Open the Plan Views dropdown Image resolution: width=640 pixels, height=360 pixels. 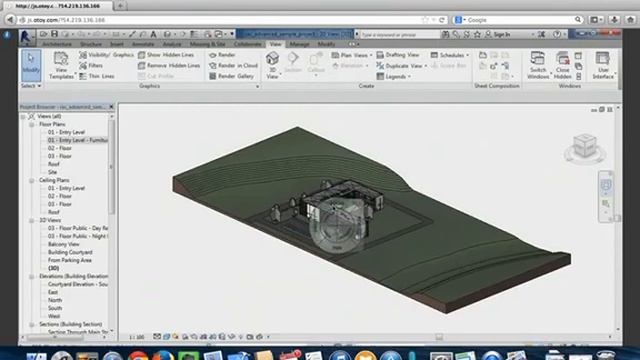point(351,55)
